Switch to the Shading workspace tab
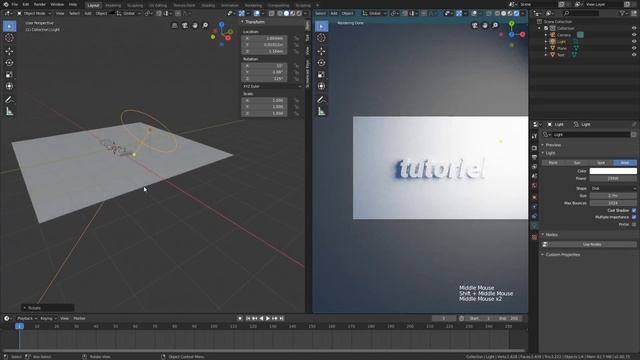Viewport: 640px width, 360px height. [208, 5]
